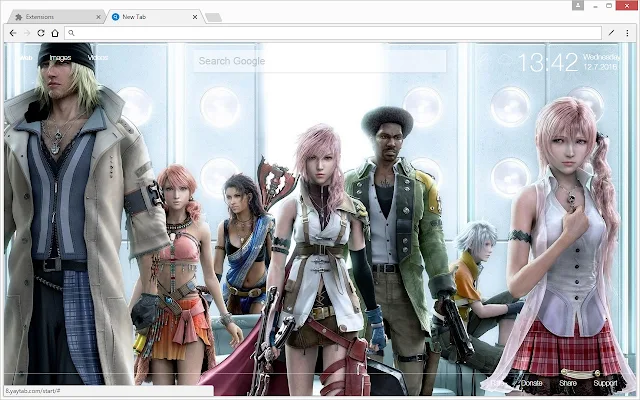The height and width of the screenshot is (400, 640).
Task: Click the 13:42 clock display
Action: click(x=548, y=62)
